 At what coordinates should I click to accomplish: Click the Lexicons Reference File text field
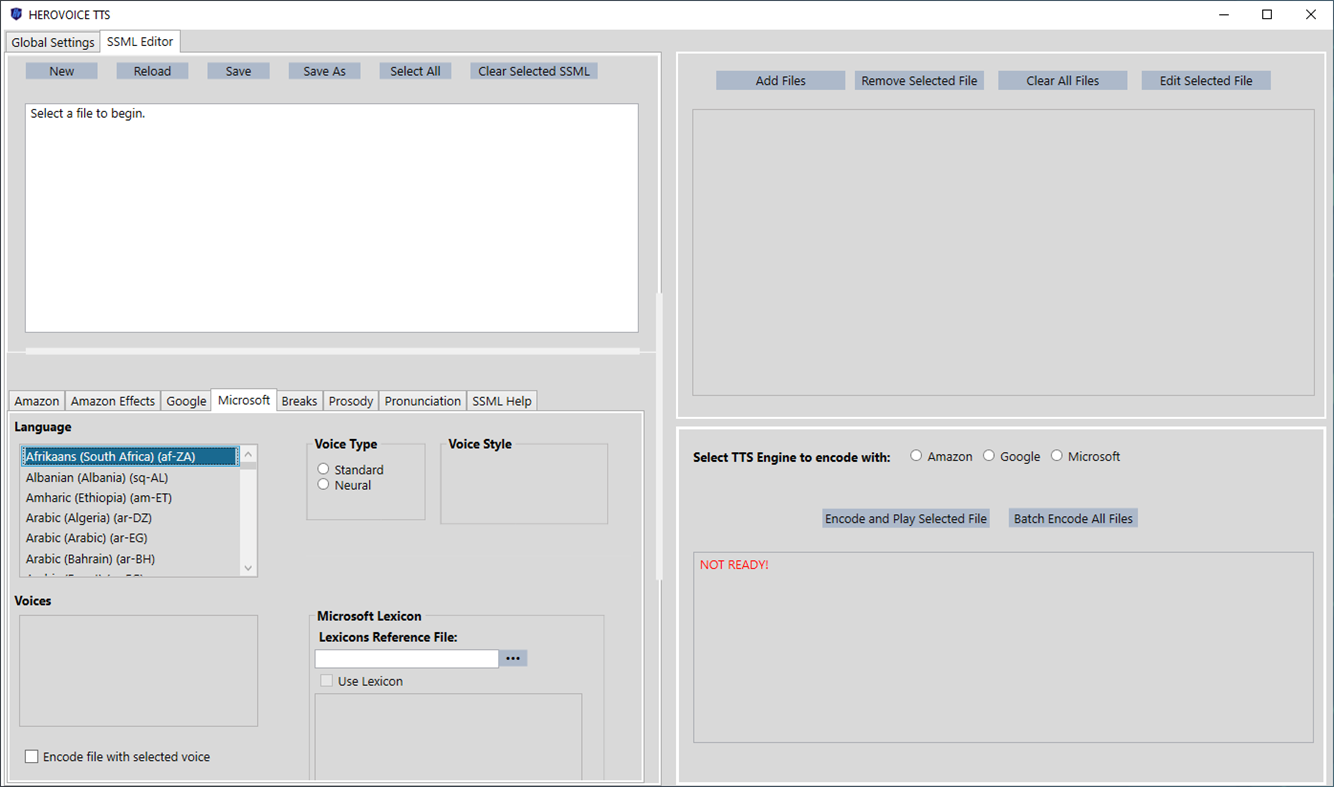pyautogui.click(x=405, y=658)
